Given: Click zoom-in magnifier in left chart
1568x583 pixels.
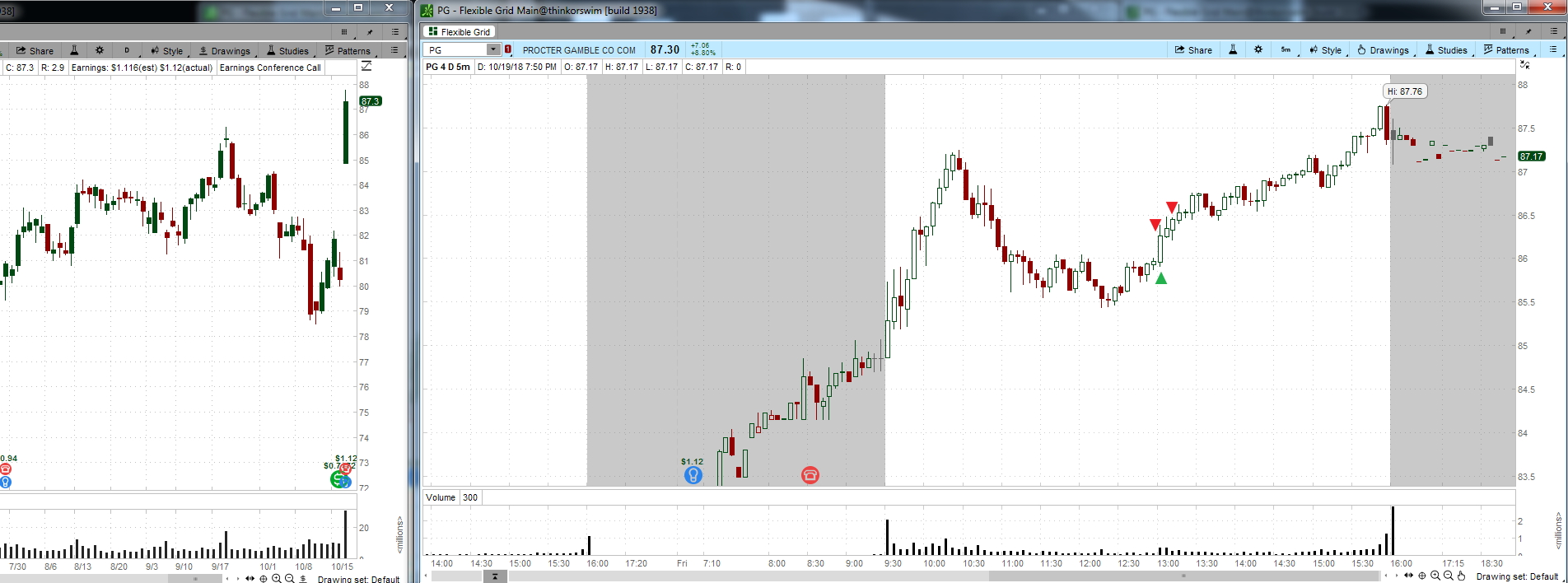Looking at the screenshot, I should (x=277, y=579).
